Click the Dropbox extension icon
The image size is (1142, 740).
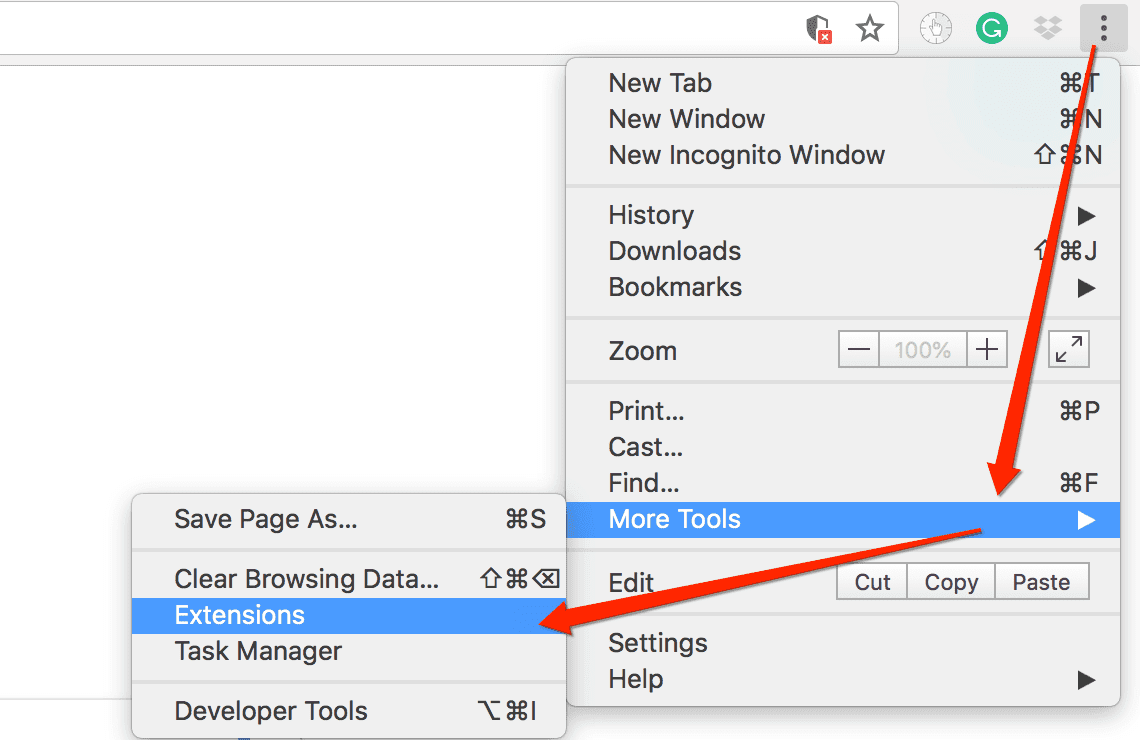click(x=1047, y=29)
